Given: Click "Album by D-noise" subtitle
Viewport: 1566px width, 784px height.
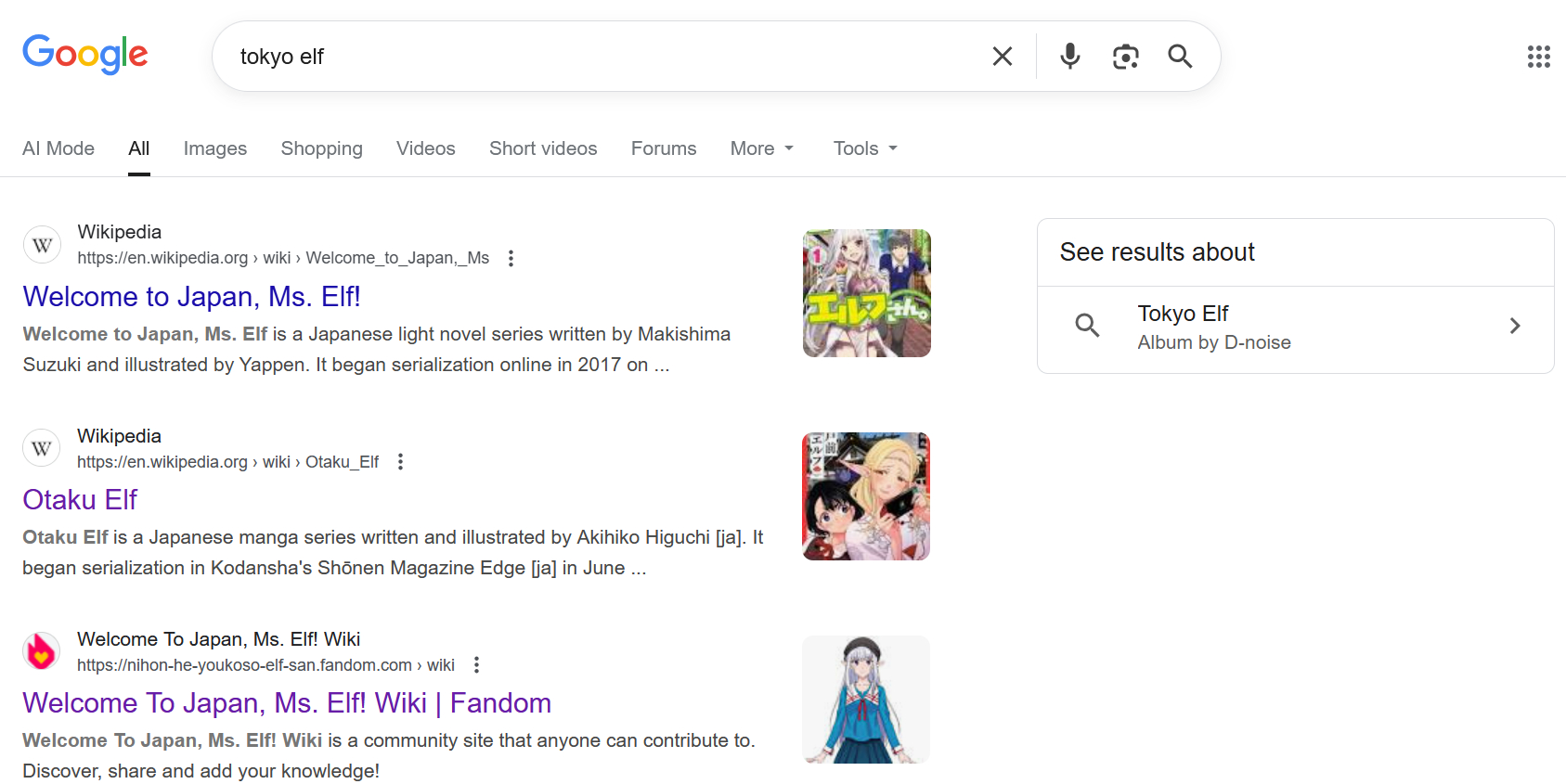Looking at the screenshot, I should pos(1214,342).
